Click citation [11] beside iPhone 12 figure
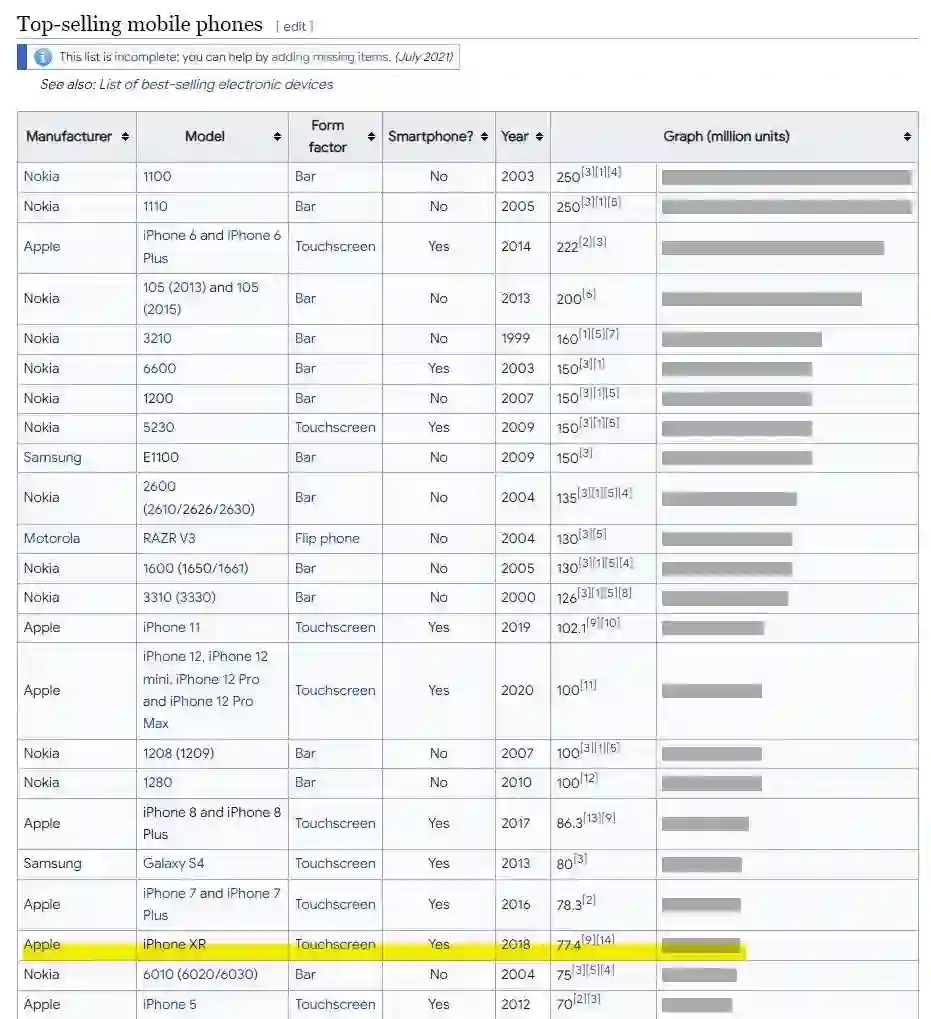Viewport: 931px width, 1019px height. click(588, 686)
